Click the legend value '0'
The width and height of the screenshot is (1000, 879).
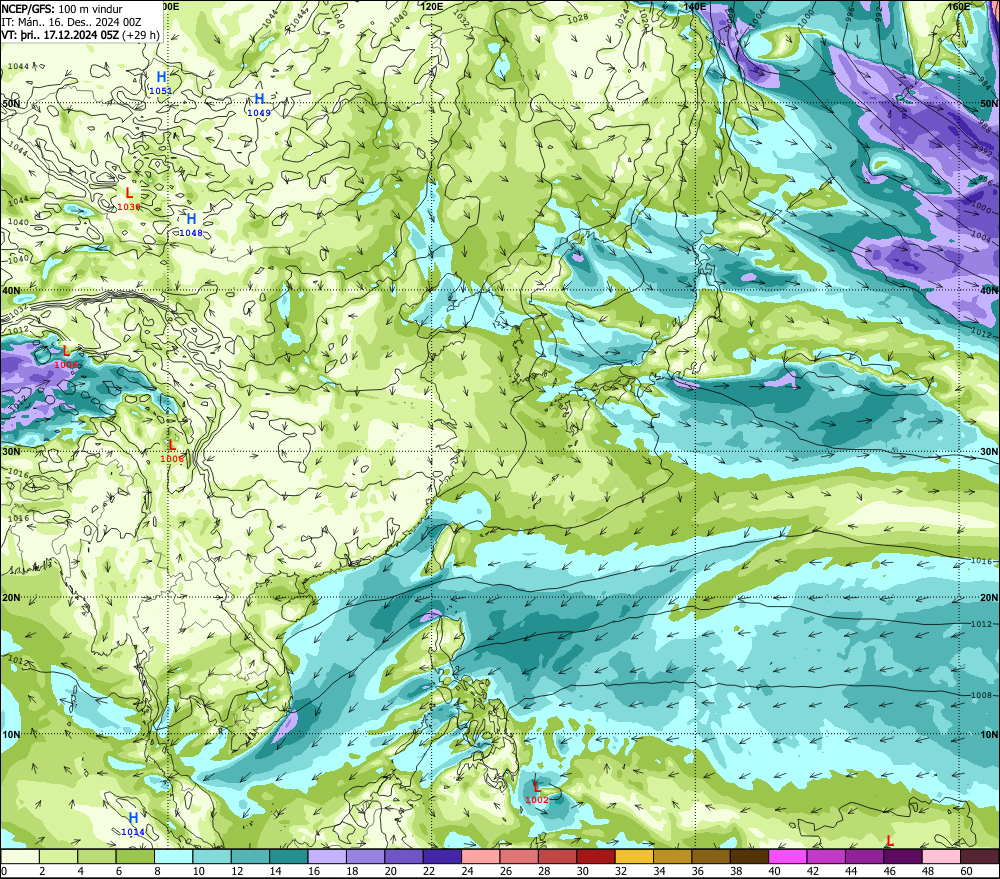coord(4,871)
